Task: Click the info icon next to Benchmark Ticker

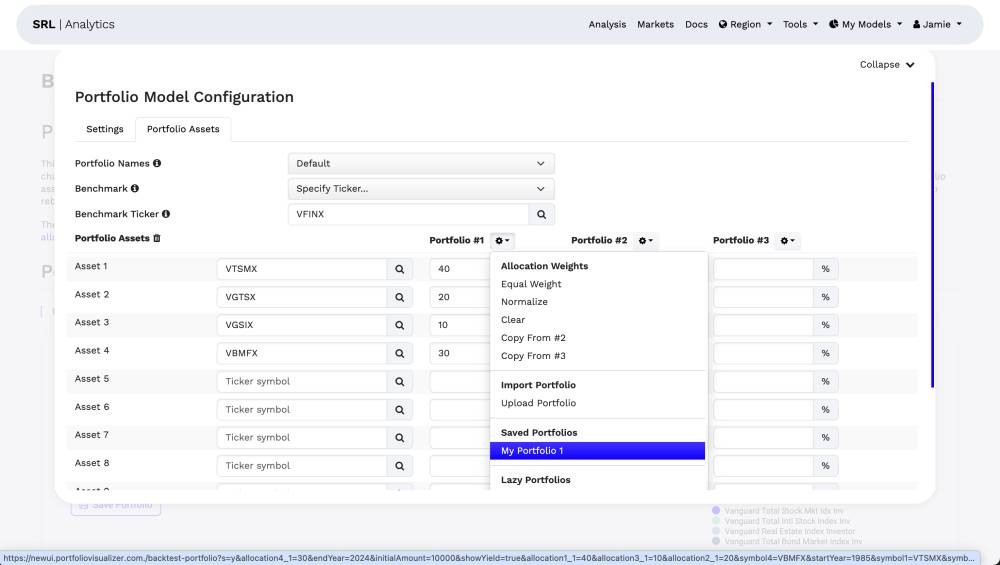Action: (166, 214)
